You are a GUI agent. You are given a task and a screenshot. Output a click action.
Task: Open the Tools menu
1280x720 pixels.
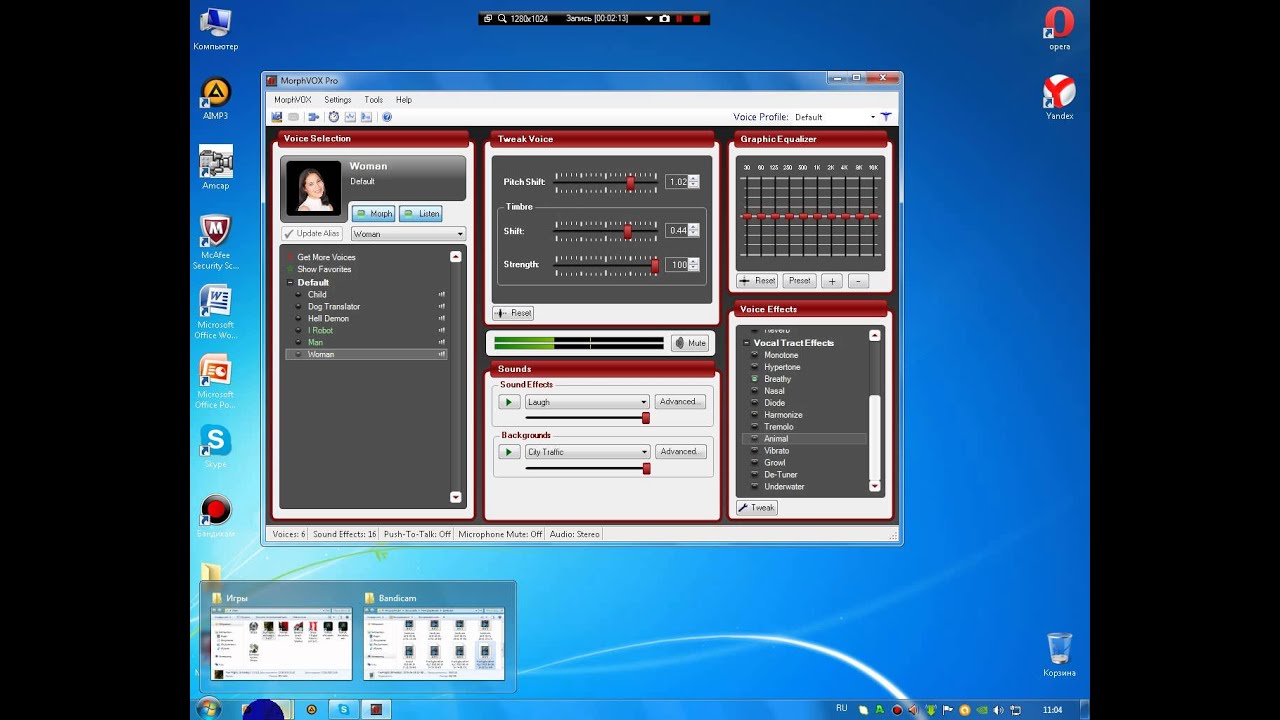tap(374, 100)
